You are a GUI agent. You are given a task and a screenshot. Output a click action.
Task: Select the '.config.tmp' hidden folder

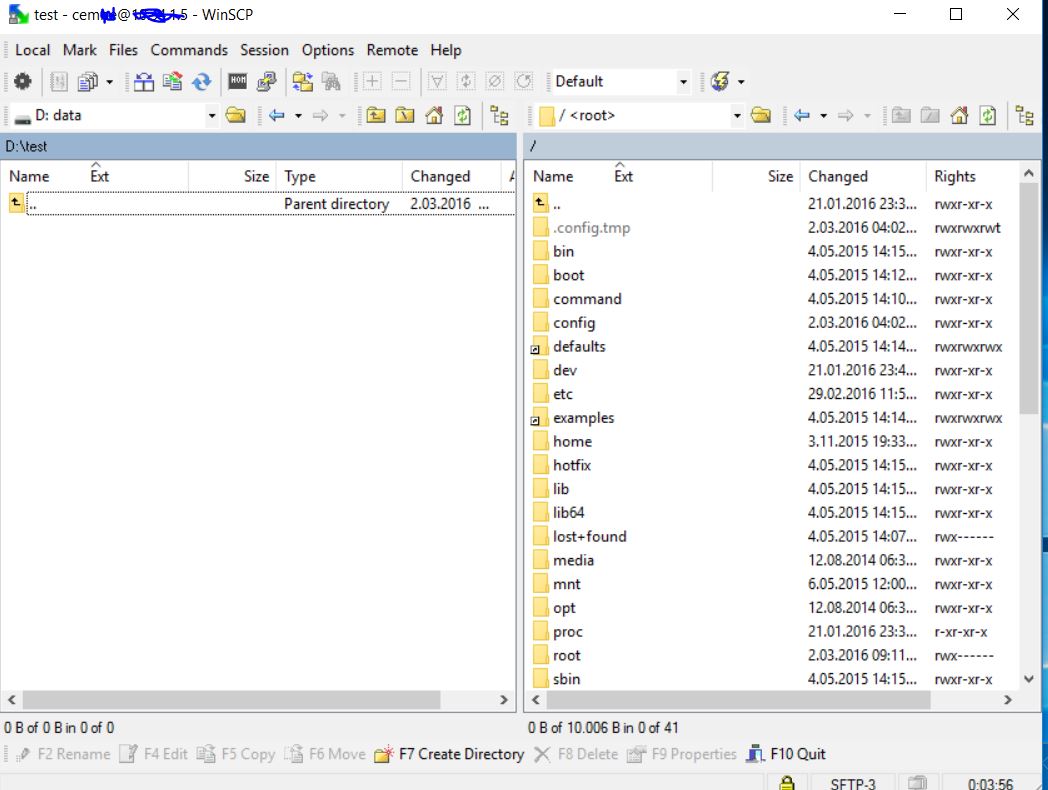(x=592, y=228)
